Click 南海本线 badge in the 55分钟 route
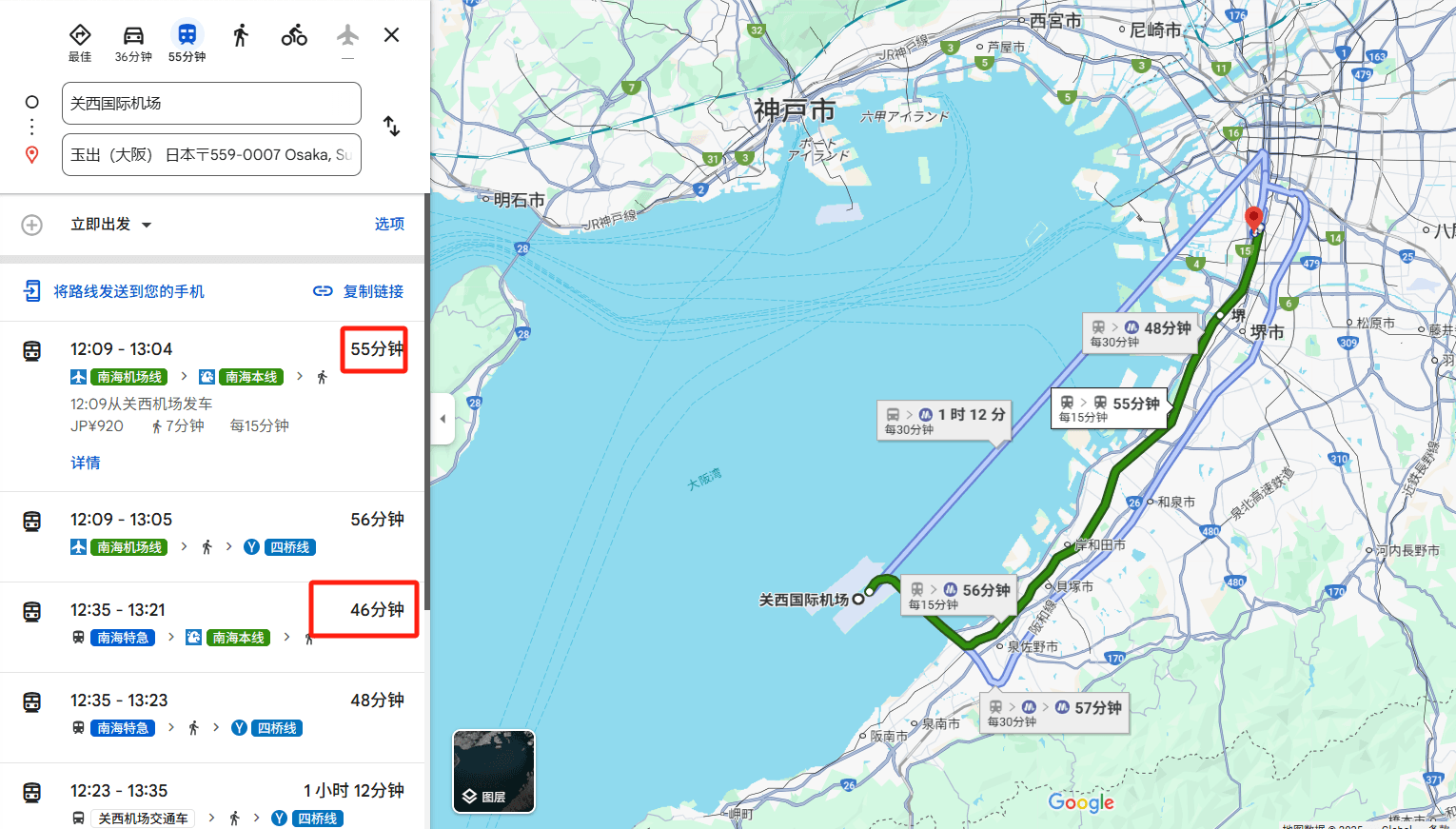This screenshot has width=1456, height=829. point(251,377)
